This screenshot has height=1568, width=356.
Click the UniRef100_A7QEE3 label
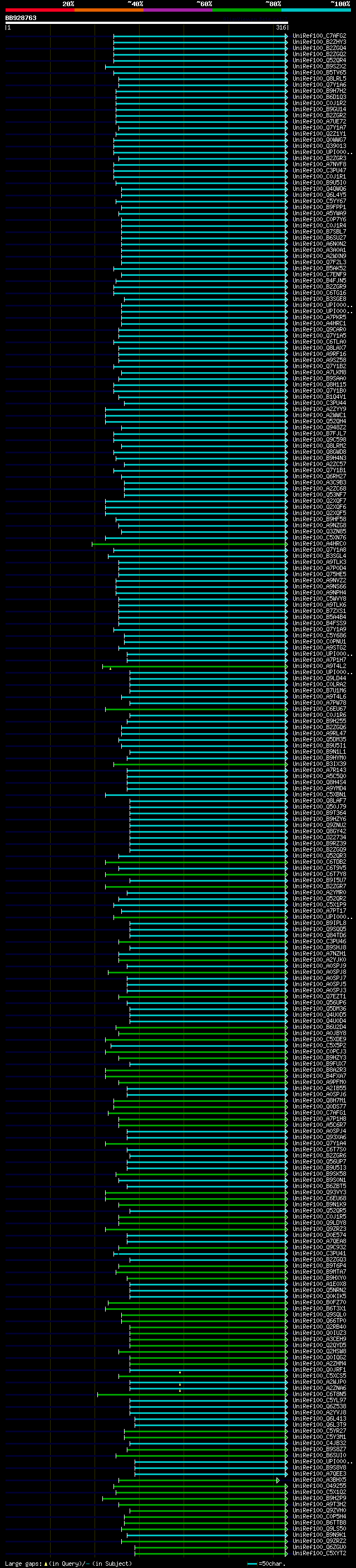coord(319,1473)
